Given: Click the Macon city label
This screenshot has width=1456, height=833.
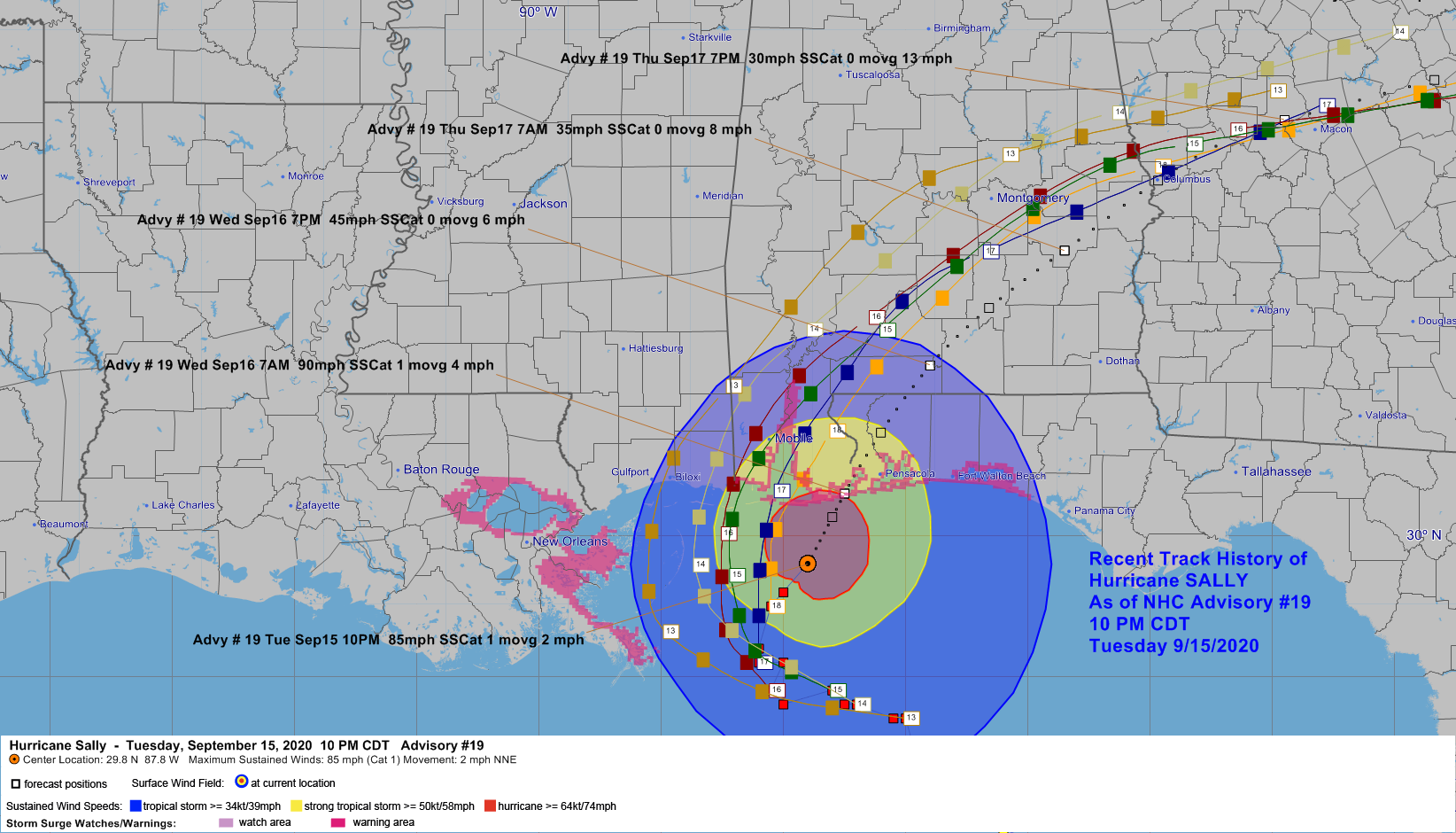Looking at the screenshot, I should (x=1336, y=129).
